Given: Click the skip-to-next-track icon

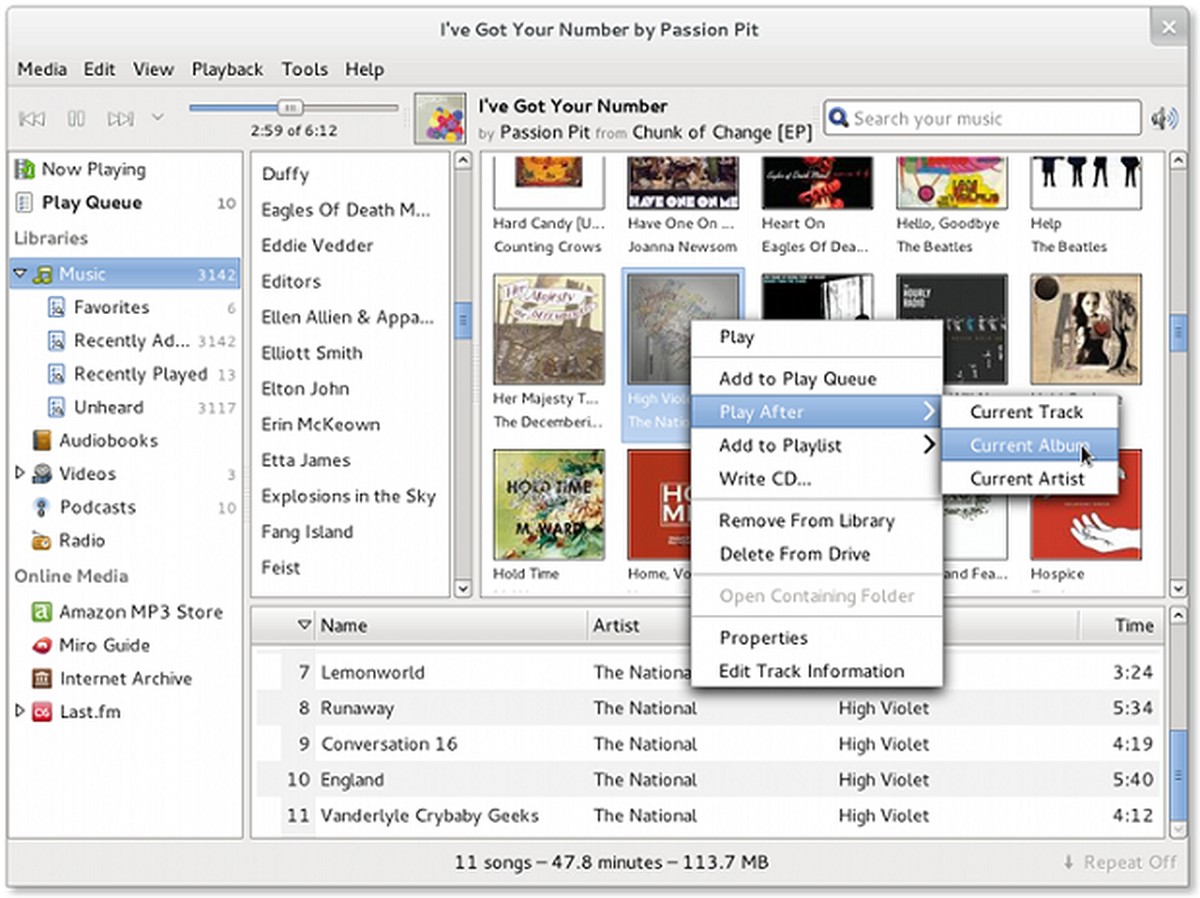Looking at the screenshot, I should [x=120, y=117].
